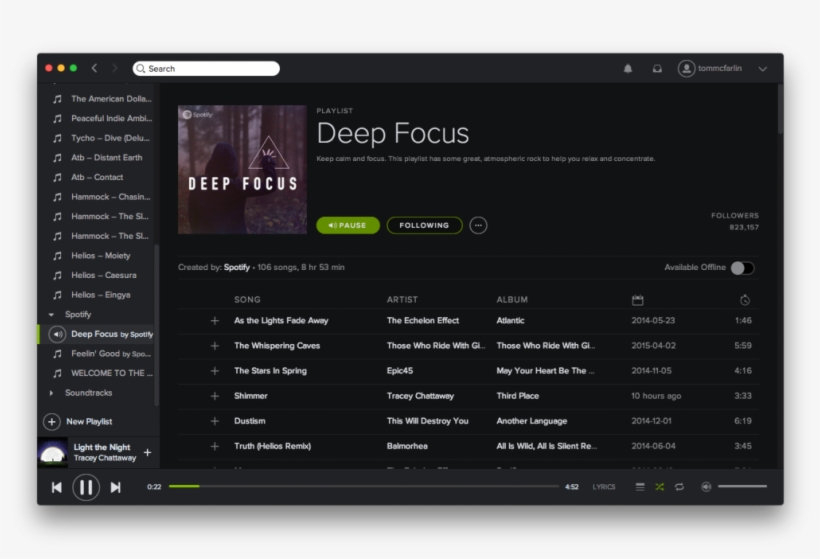Save Light the Night with plus icon

[147, 452]
